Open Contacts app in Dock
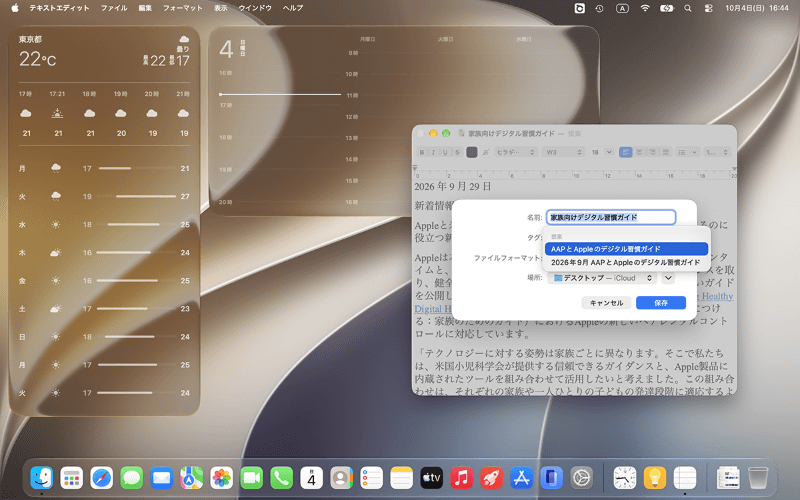800x500 pixels. coord(341,478)
